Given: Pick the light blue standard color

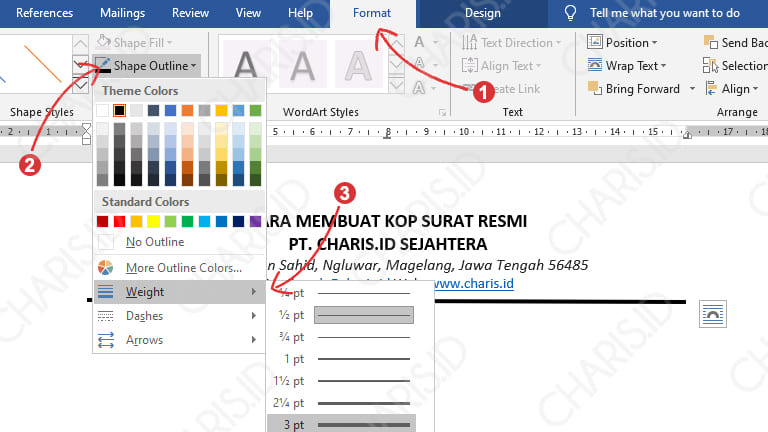Looking at the screenshot, I should coord(204,222).
